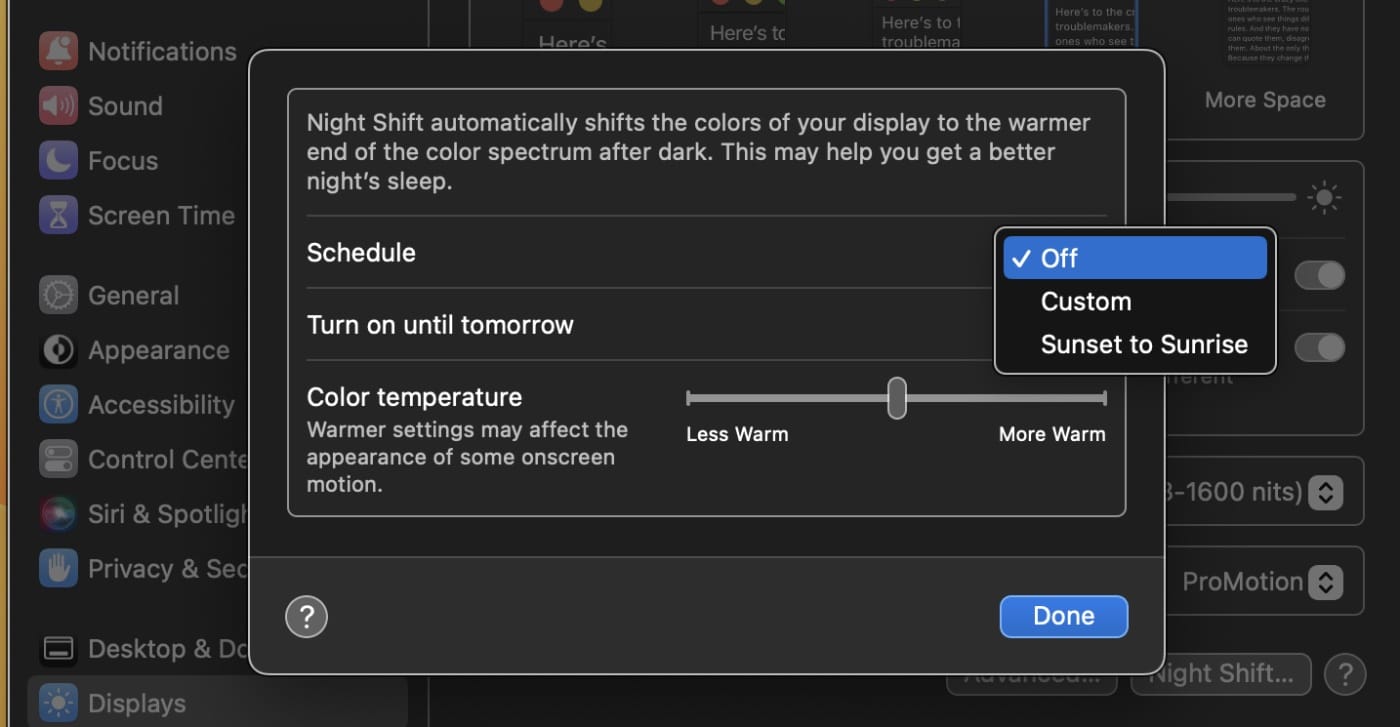The image size is (1400, 727).
Task: Click the General gear icon
Action: pyautogui.click(x=58, y=296)
